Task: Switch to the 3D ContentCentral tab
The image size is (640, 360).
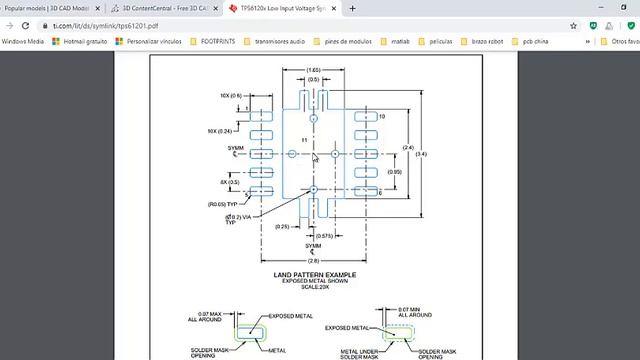Action: point(163,8)
